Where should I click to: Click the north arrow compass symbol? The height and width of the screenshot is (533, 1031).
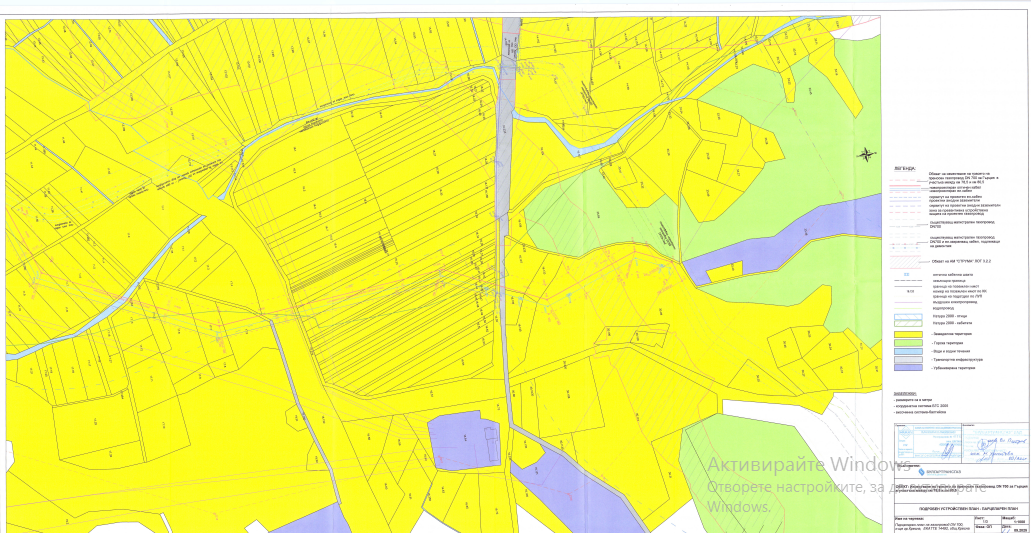(865, 153)
